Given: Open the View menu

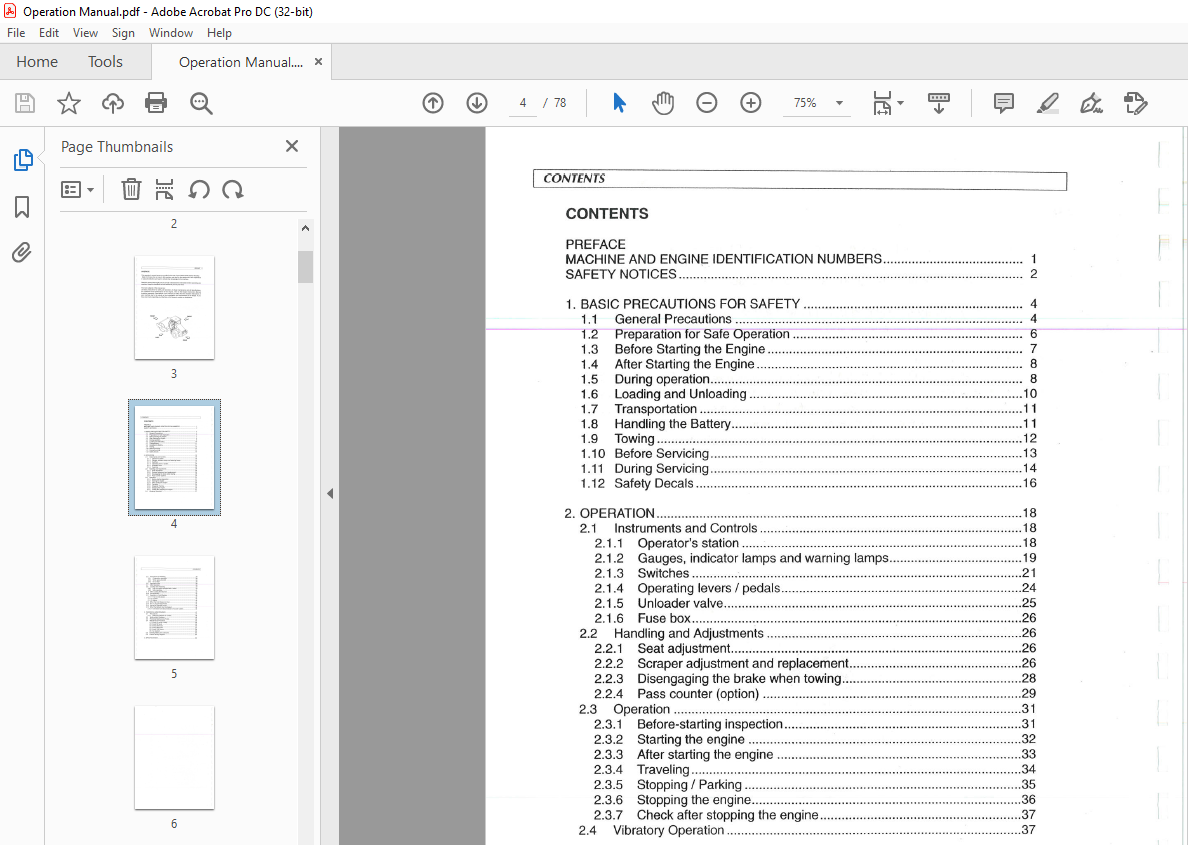Looking at the screenshot, I should 85,33.
